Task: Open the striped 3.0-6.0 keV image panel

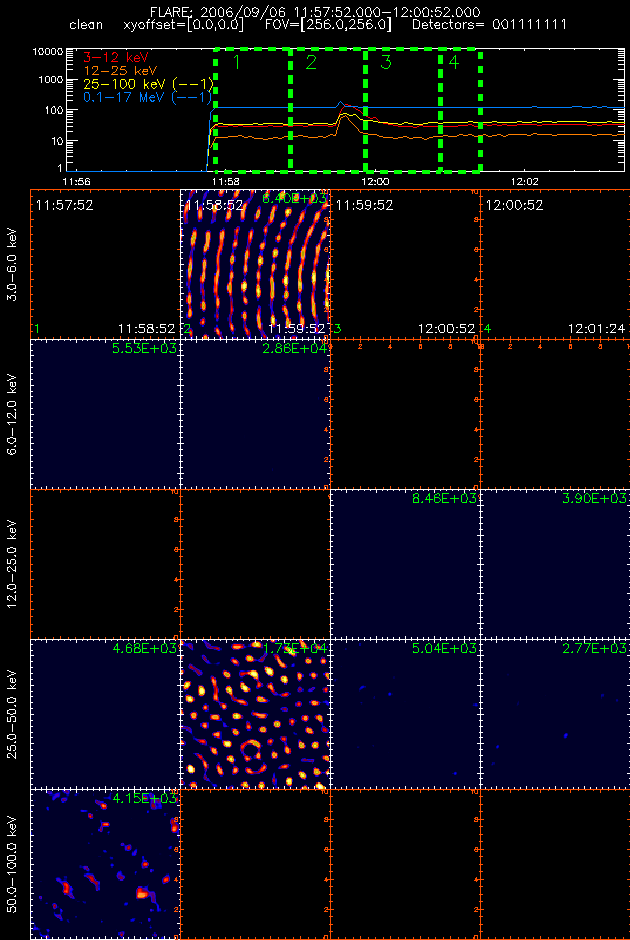Action: [255, 263]
